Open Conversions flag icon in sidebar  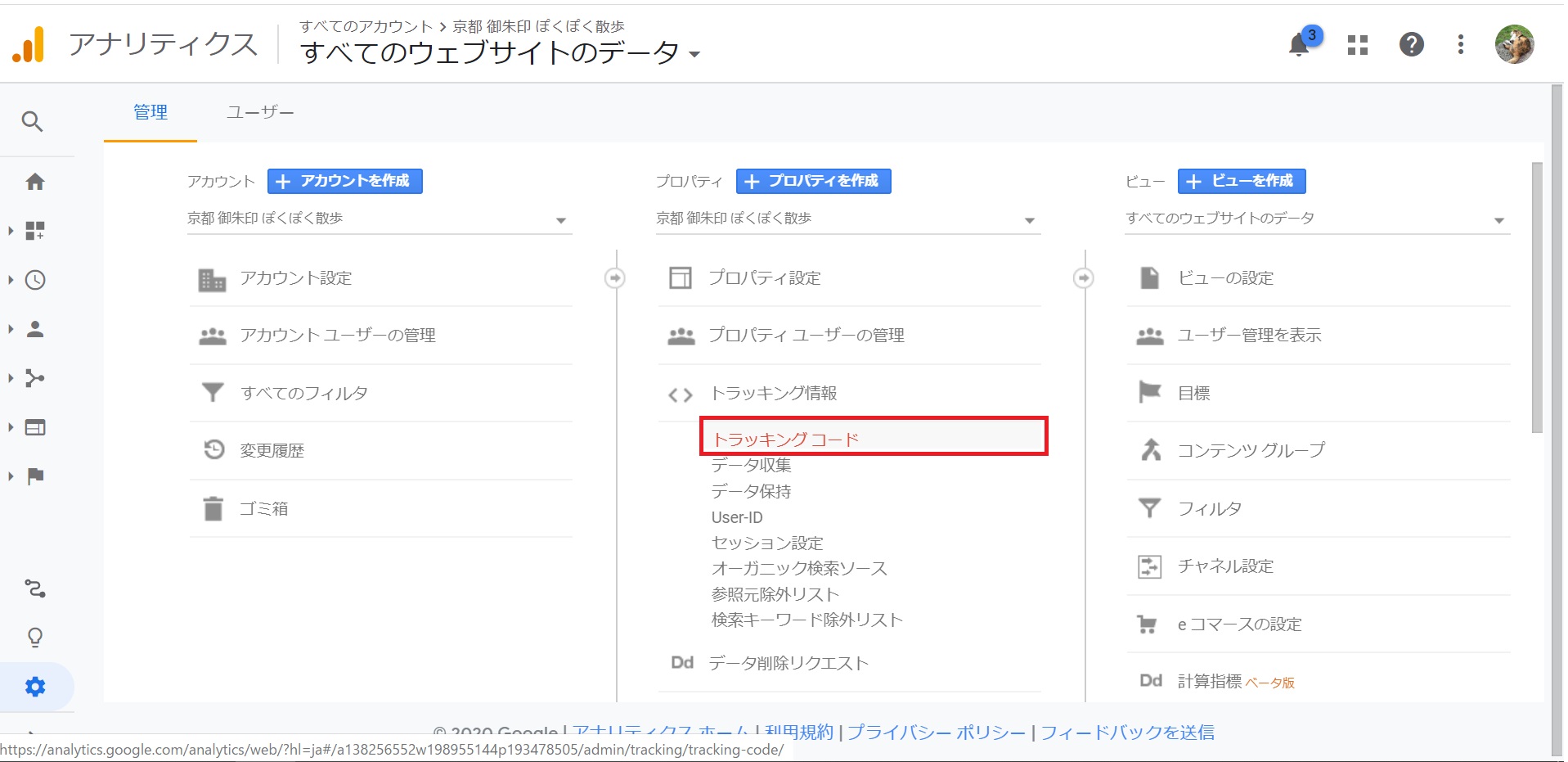[x=35, y=476]
